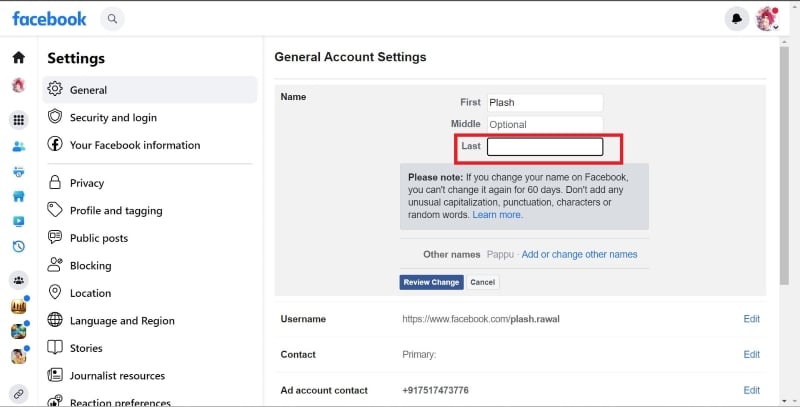Screen dimensions: 800x407
Task: Follow the Learn more link
Action: [x=497, y=215]
